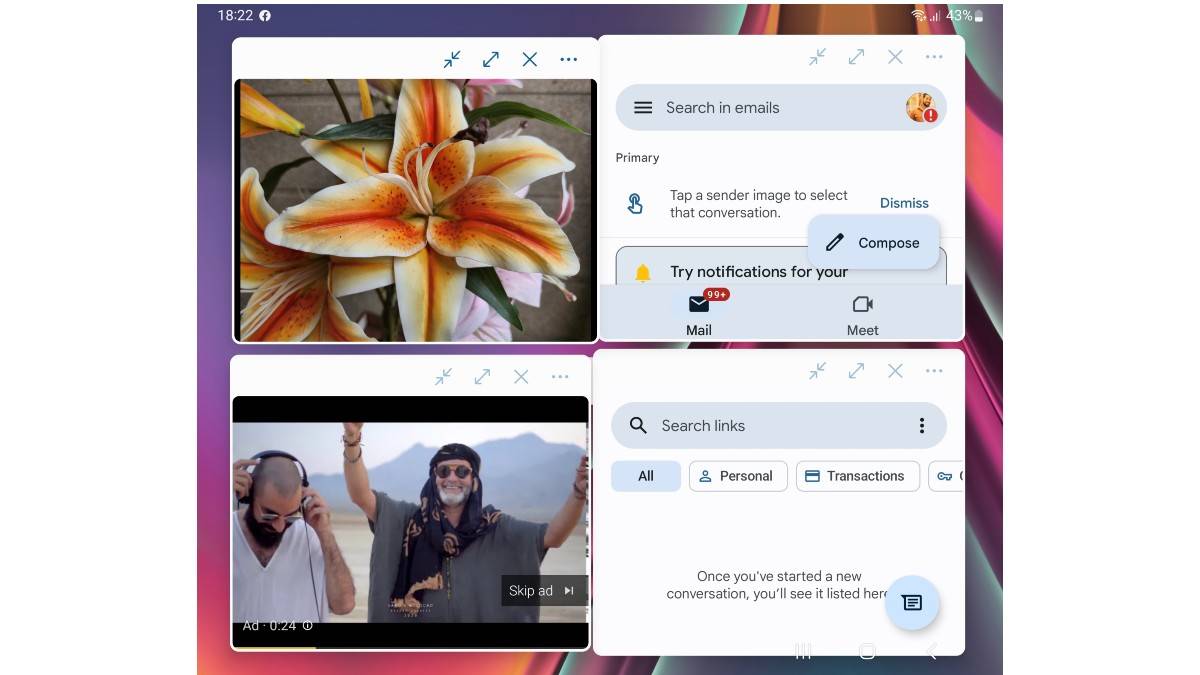Open the lily flower photo

[415, 210]
